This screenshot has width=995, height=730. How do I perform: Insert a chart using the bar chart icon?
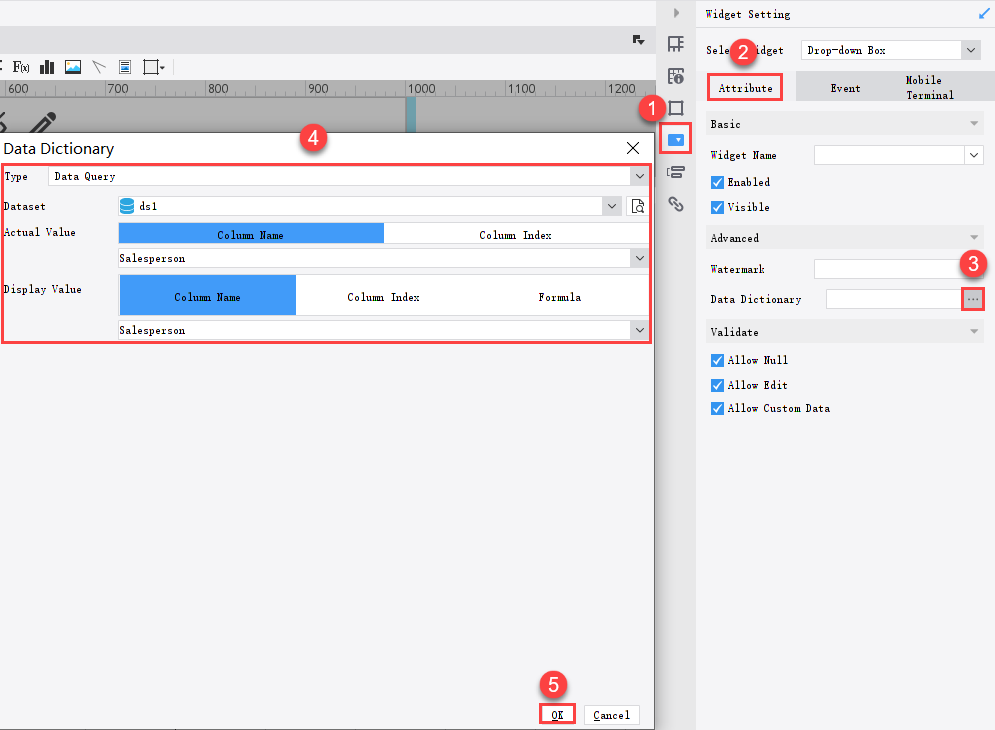point(47,67)
